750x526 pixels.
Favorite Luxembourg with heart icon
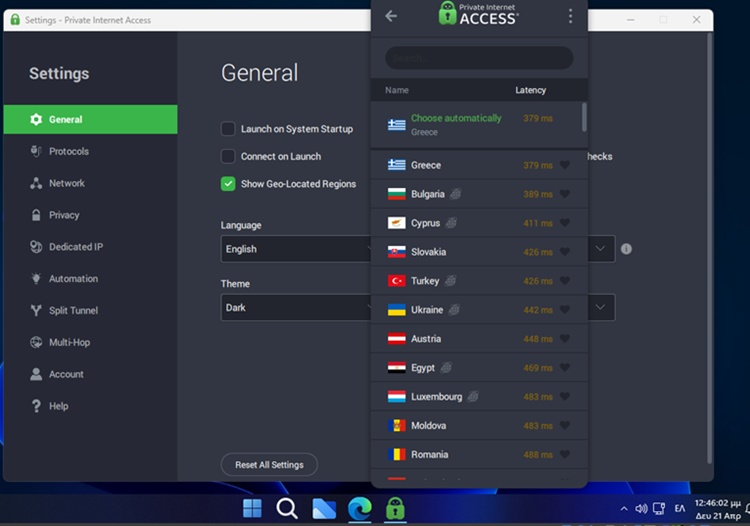pos(565,396)
